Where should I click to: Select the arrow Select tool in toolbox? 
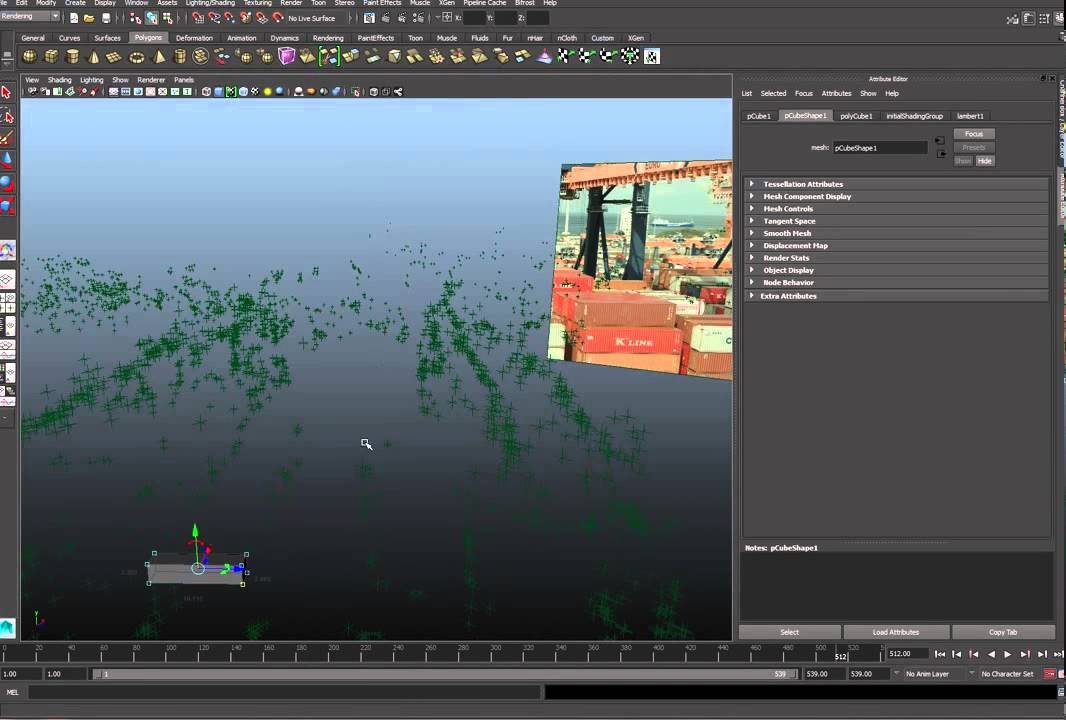pos(7,92)
